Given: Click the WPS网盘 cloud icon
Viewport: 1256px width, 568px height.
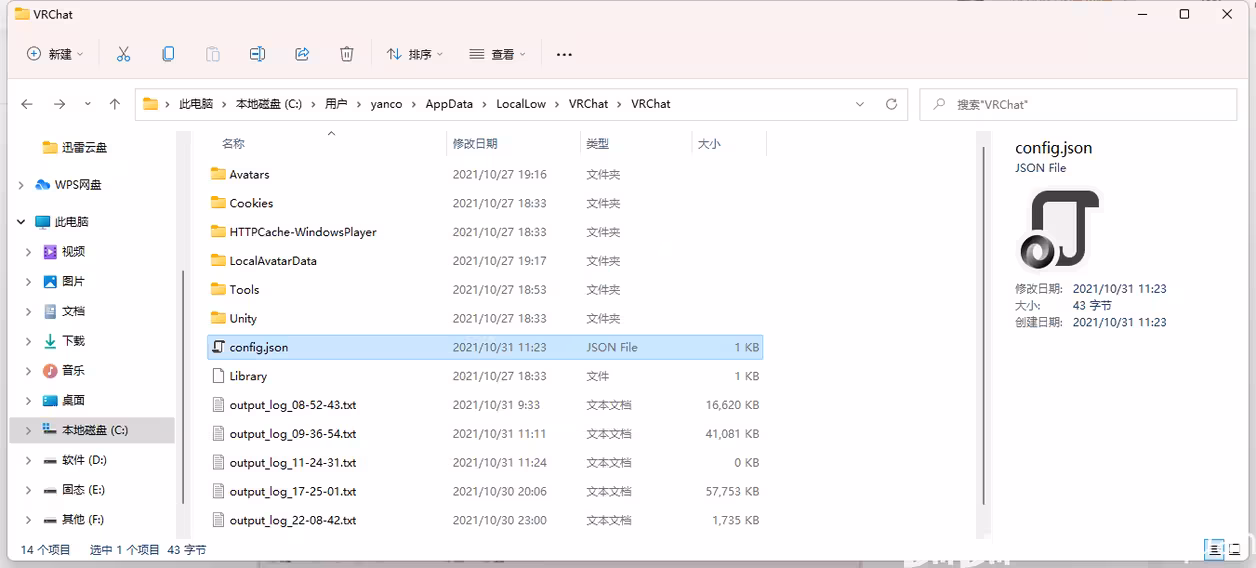Looking at the screenshot, I should [42, 185].
